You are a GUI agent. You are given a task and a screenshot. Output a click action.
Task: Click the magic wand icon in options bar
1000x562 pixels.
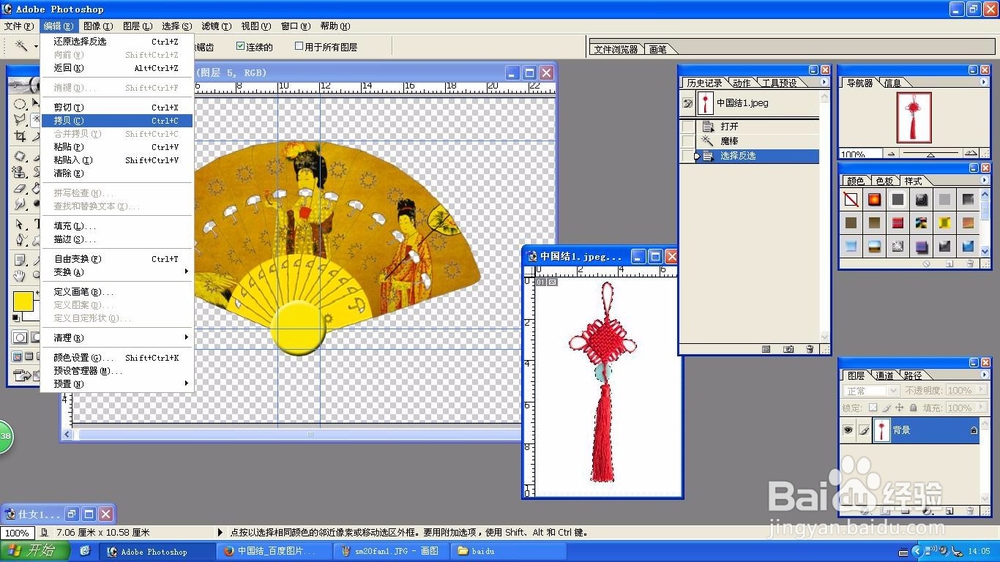pos(21,45)
